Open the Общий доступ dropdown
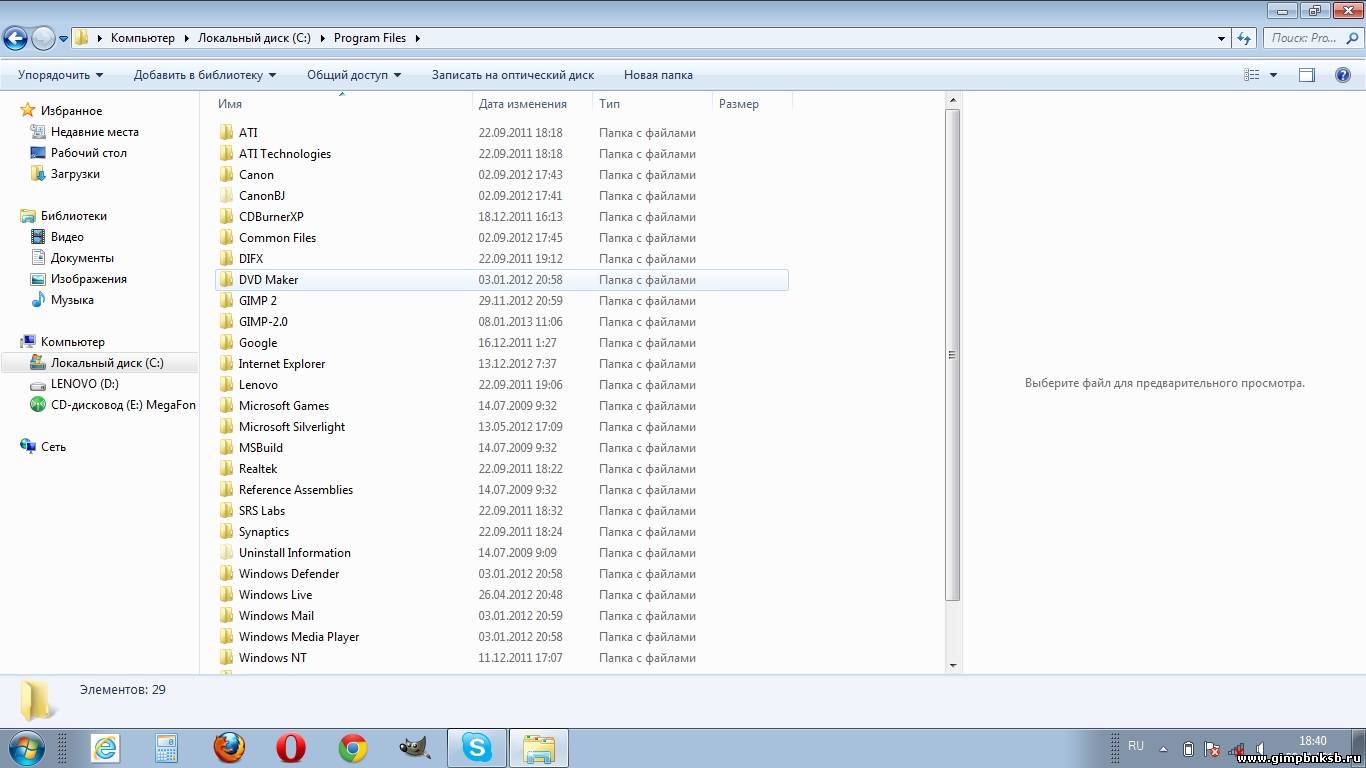The height and width of the screenshot is (768, 1366). (x=354, y=75)
